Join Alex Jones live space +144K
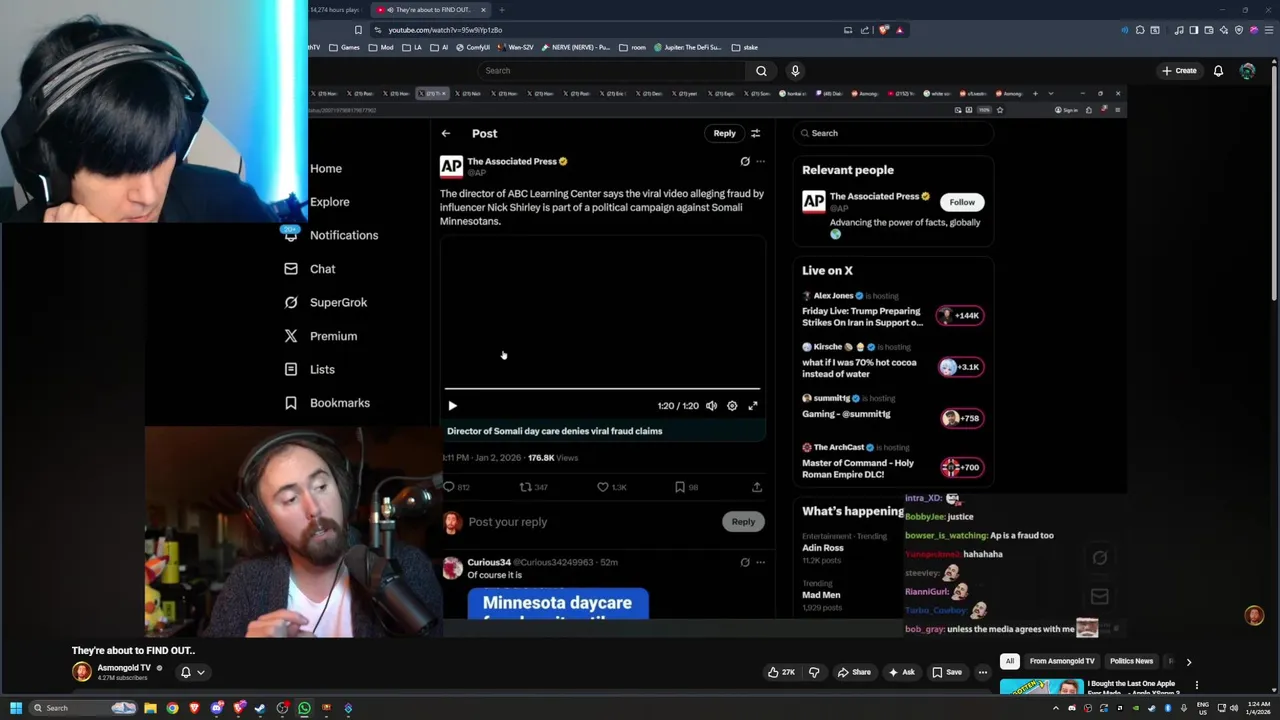Viewport: 1280px width, 720px height. 960,316
